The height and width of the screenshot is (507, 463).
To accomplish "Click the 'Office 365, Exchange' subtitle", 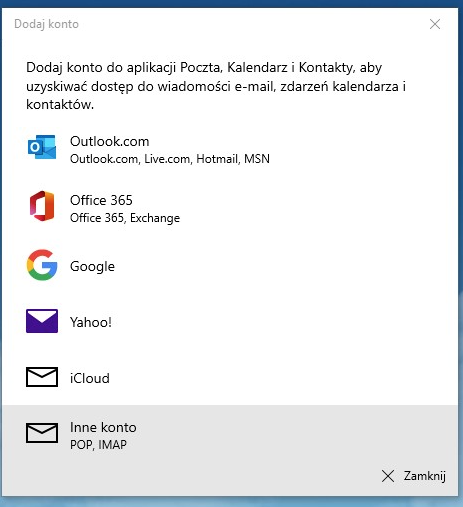I will click(125, 218).
